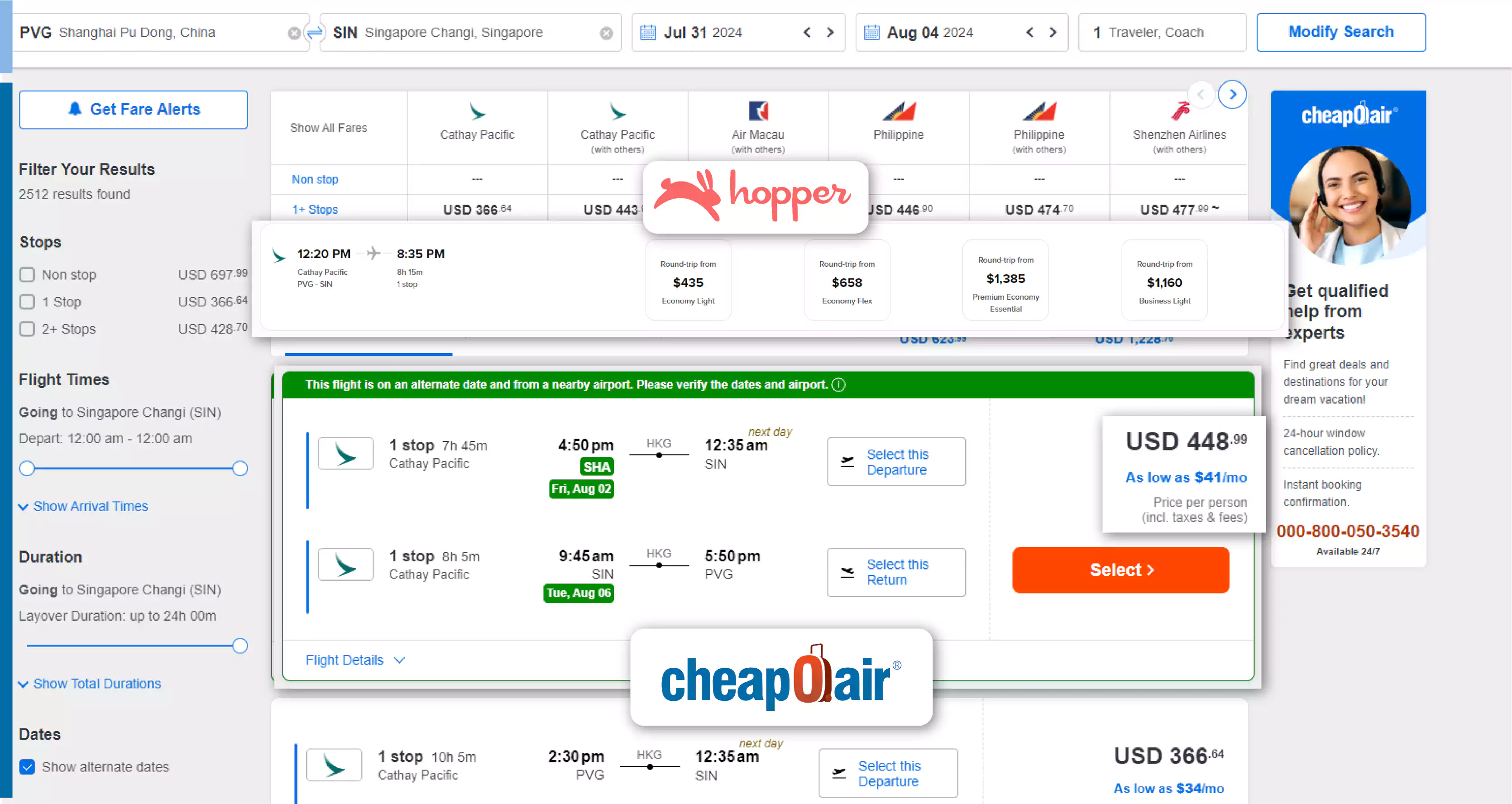Click the swap airports icon between PVG and SIN

pyautogui.click(x=314, y=33)
